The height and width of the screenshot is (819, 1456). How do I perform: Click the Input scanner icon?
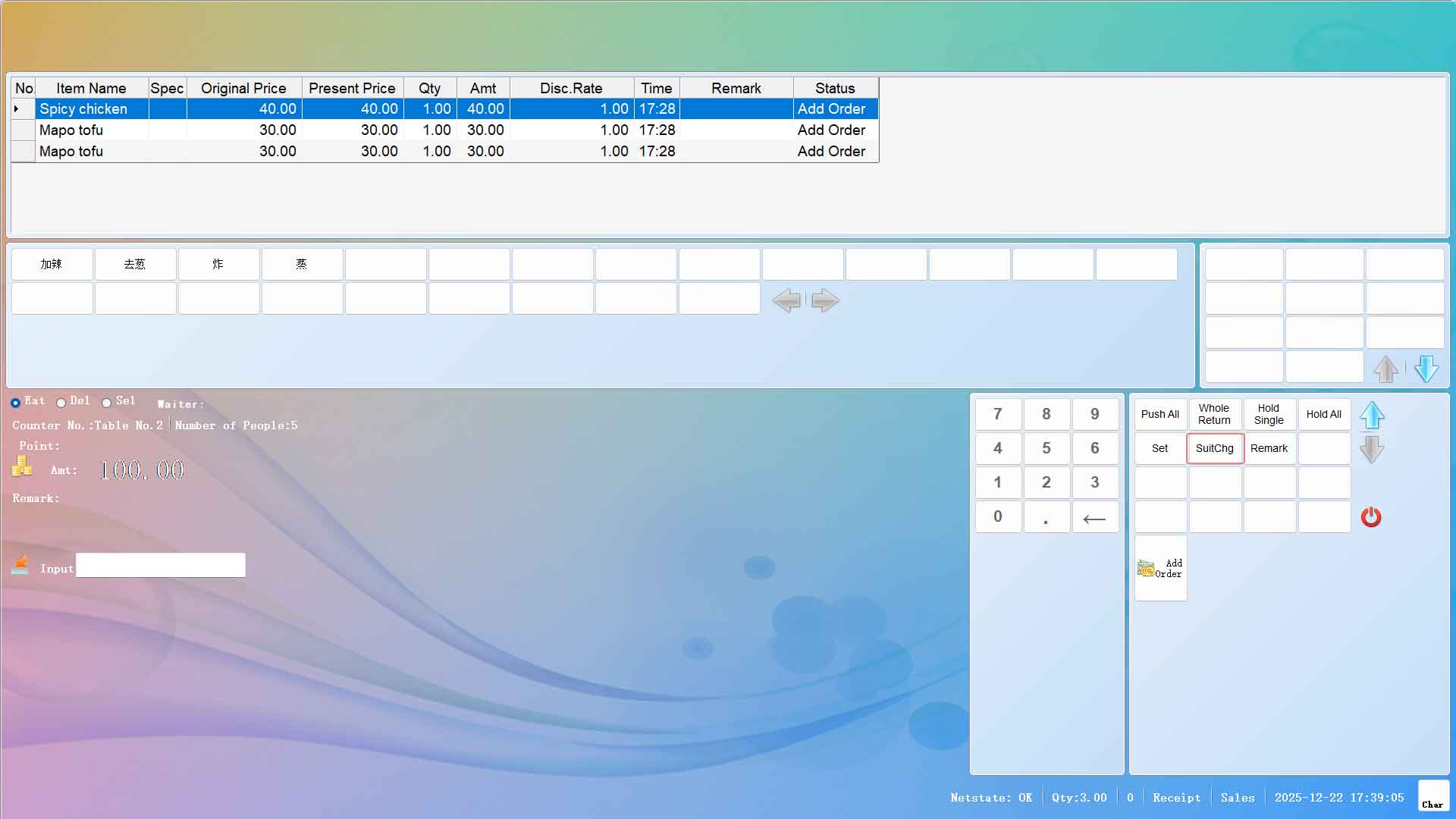click(x=20, y=565)
